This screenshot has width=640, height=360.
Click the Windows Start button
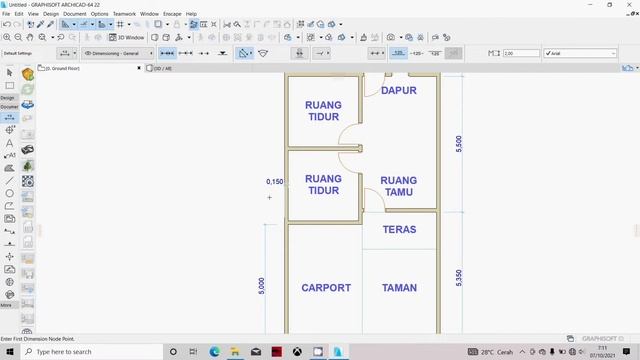pyautogui.click(x=10, y=352)
